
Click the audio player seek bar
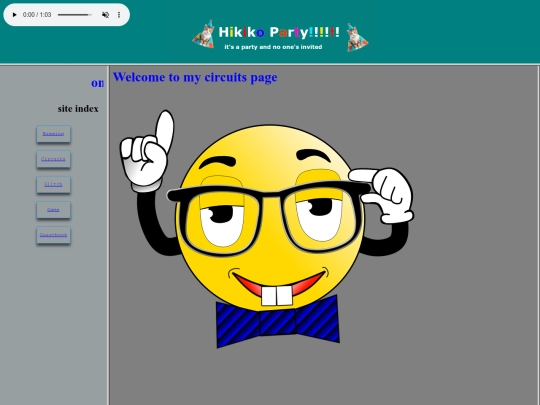[x=75, y=15]
